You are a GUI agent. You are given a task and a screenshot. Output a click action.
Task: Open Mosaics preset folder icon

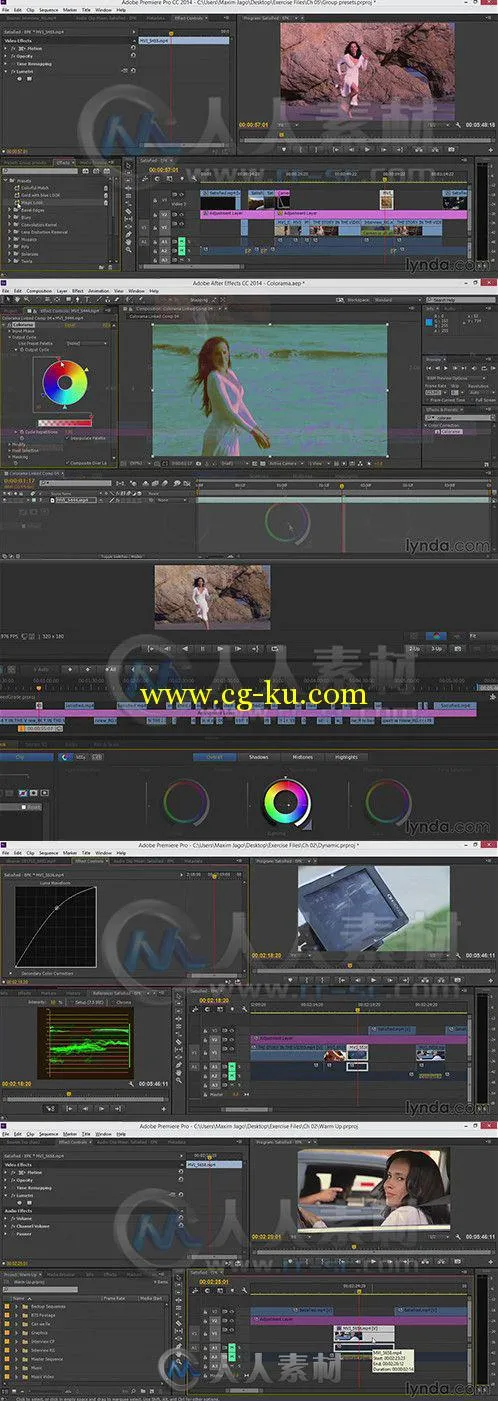pyautogui.click(x=15, y=241)
